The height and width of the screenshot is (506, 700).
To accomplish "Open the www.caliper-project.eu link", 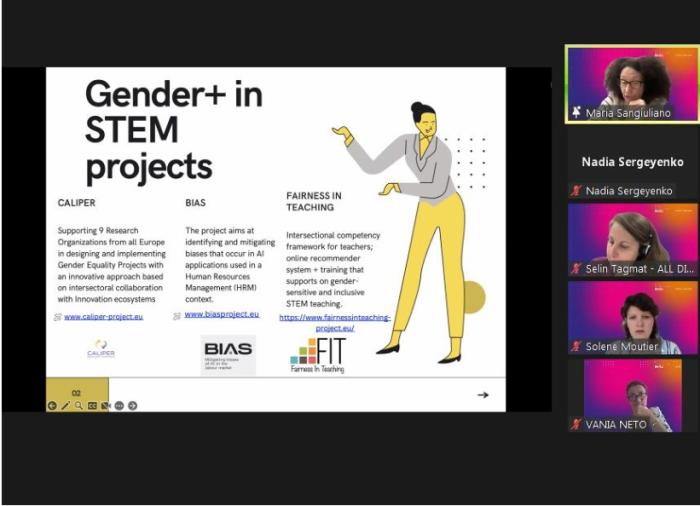I will click(103, 316).
